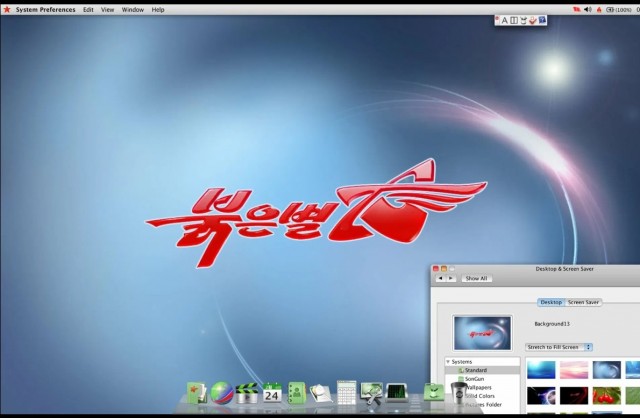The width and height of the screenshot is (640, 418).
Task: Open the Edit menu
Action: [x=88, y=9]
